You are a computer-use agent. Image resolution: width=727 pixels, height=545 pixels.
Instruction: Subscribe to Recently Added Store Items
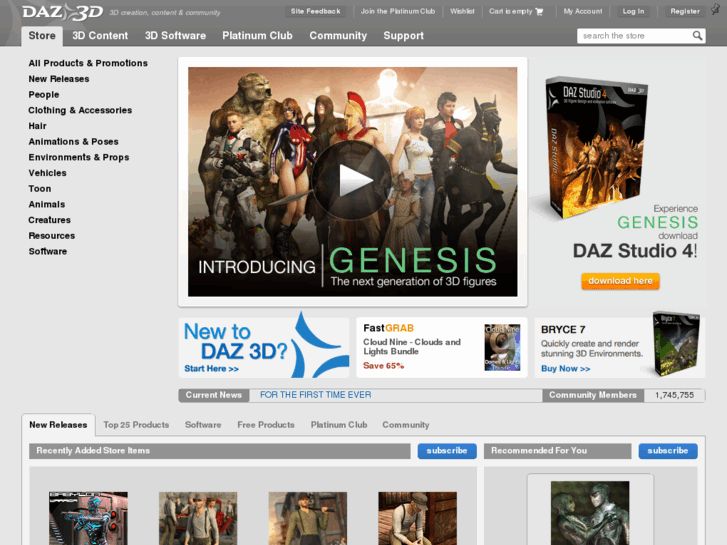coord(447,451)
